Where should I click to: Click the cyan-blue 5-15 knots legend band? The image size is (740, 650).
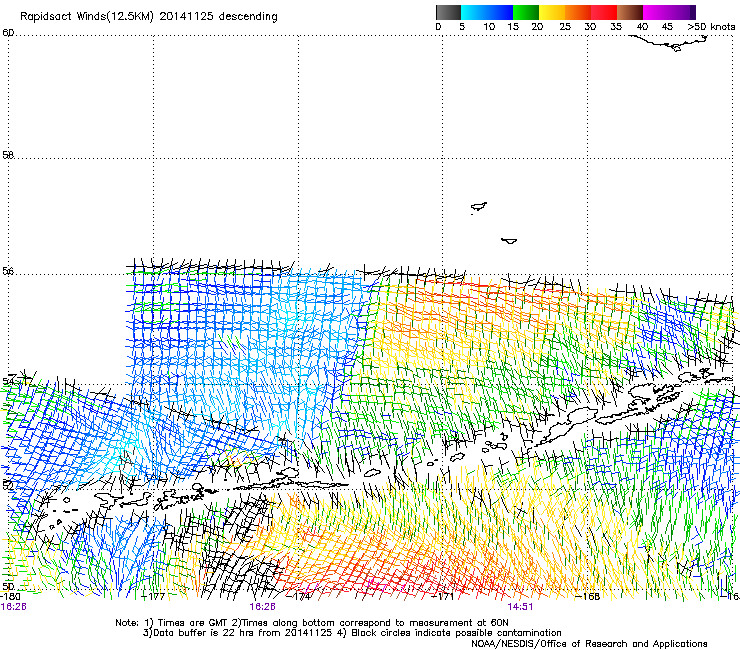pos(487,12)
